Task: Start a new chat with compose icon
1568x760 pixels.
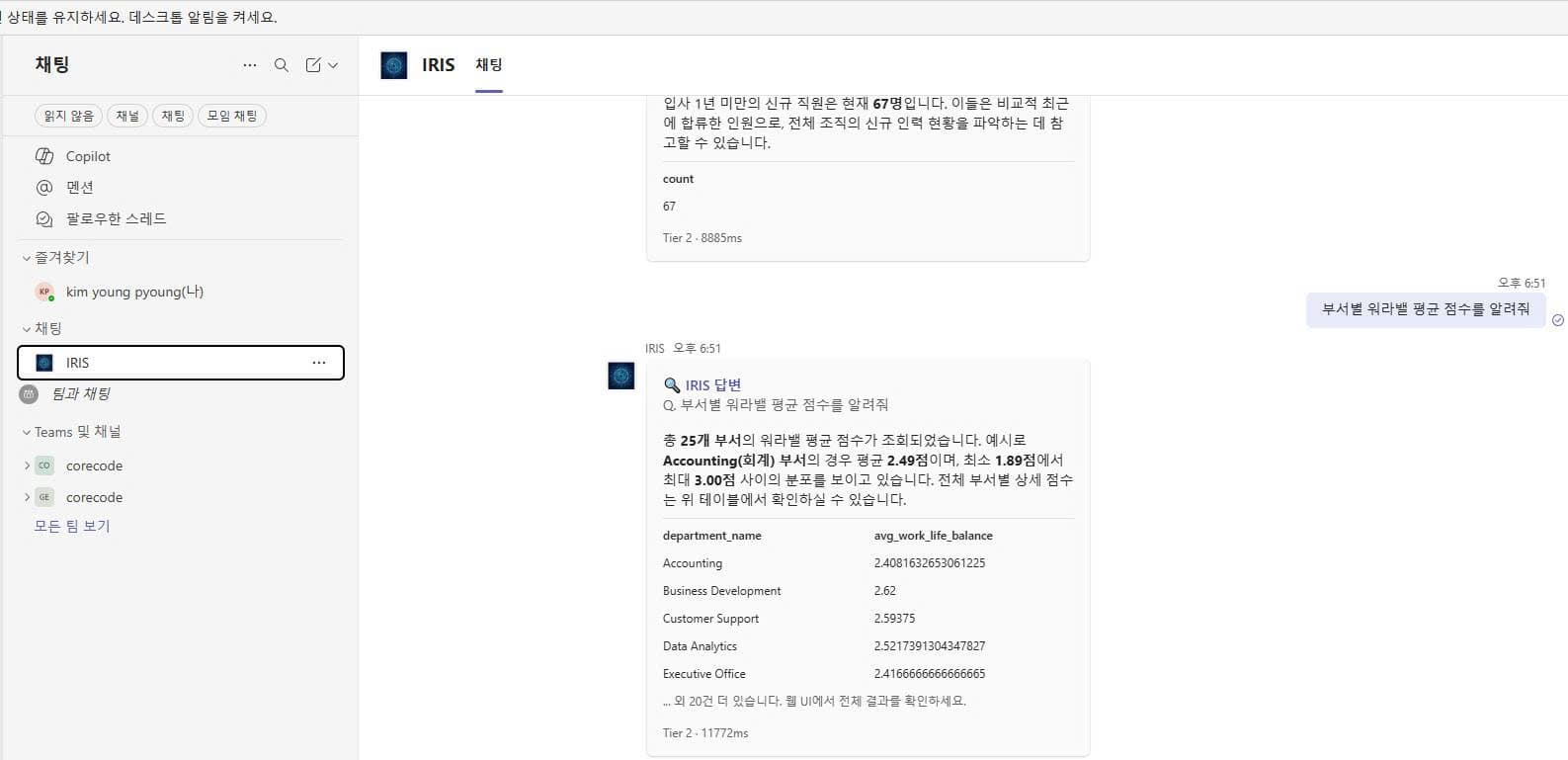Action: click(313, 65)
